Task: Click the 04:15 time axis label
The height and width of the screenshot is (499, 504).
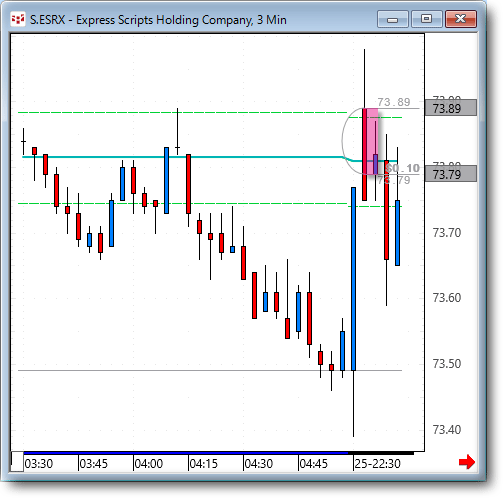Action: (x=203, y=463)
